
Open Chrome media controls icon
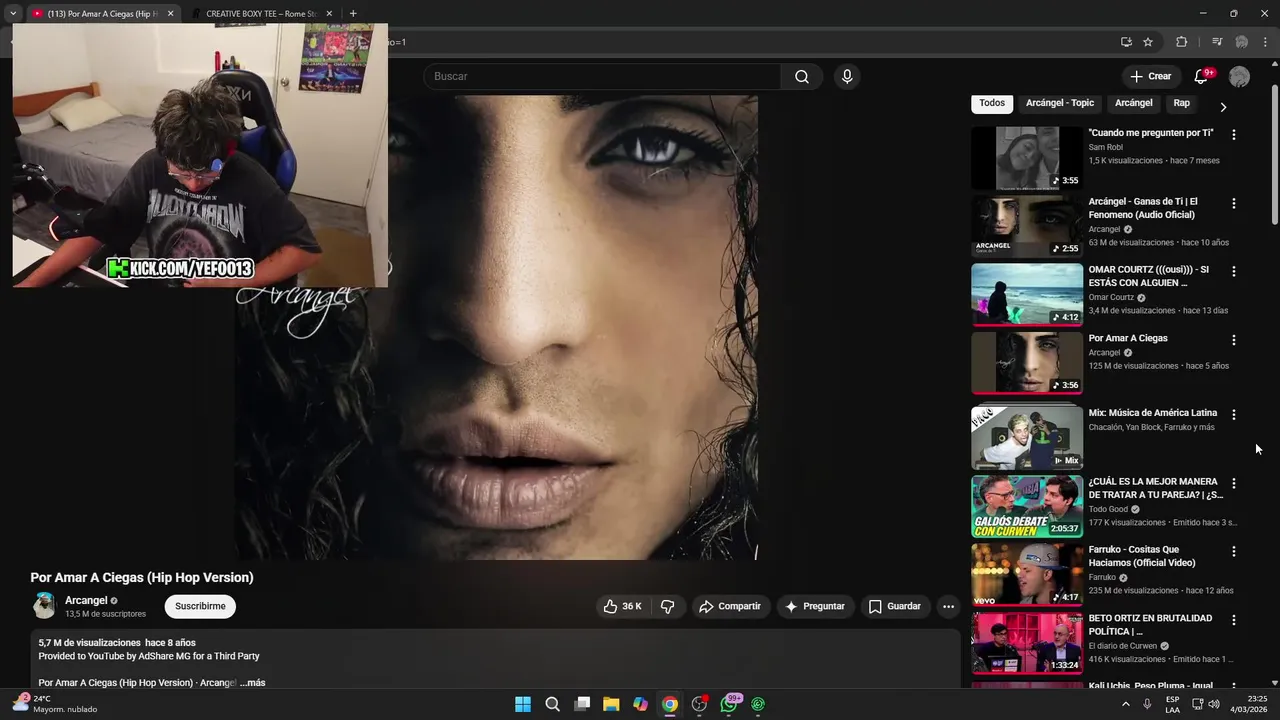coord(1217,42)
